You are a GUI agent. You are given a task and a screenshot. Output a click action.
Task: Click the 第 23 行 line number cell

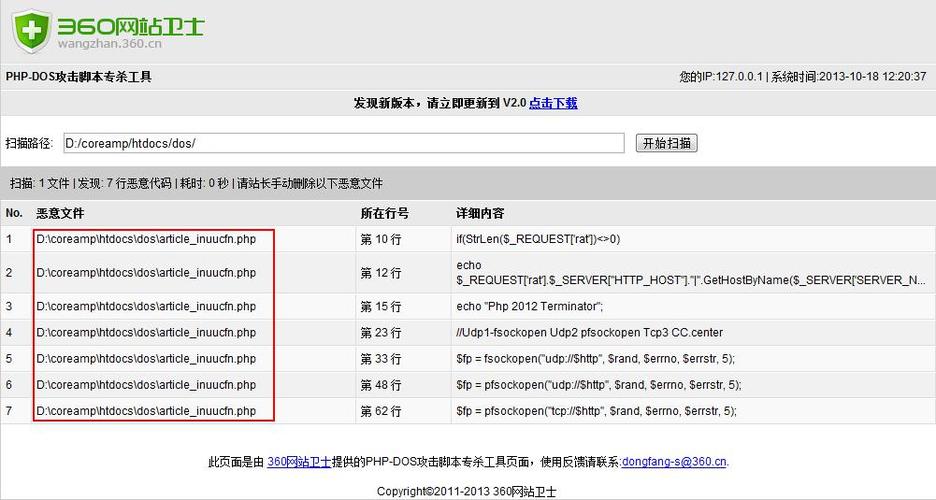tap(381, 332)
